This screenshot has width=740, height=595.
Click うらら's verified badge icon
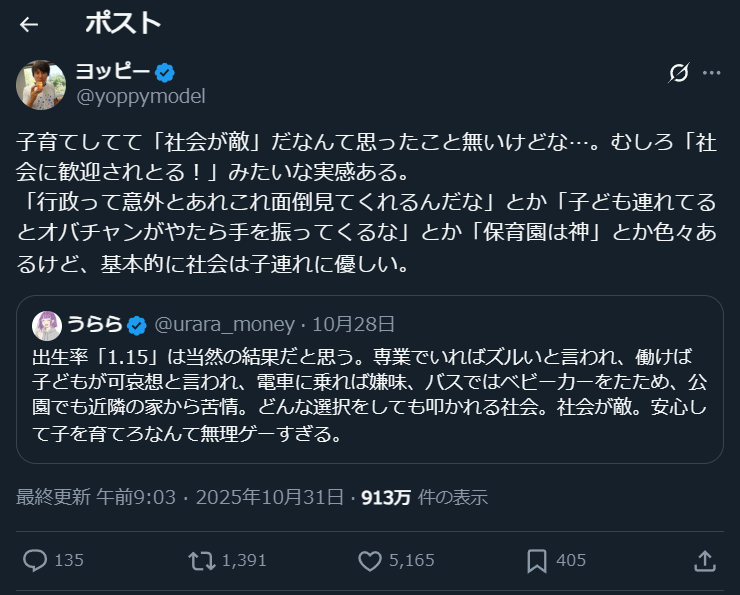point(137,324)
